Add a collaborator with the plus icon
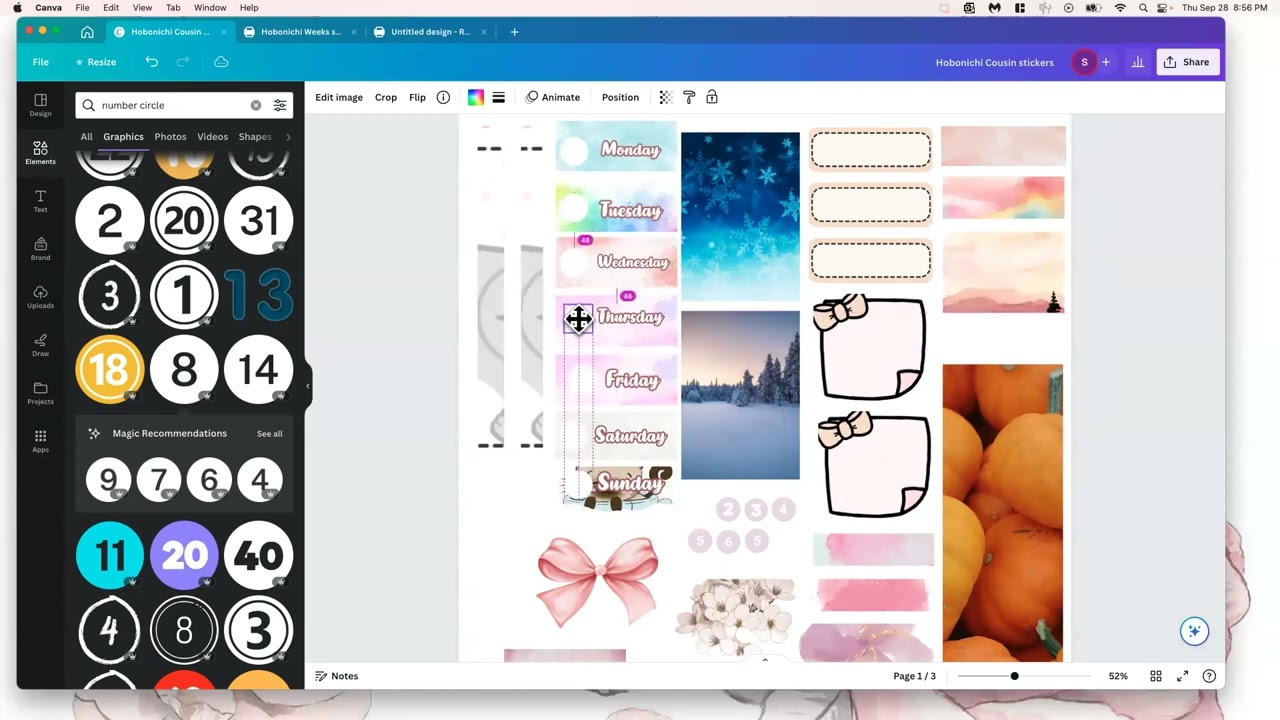Image resolution: width=1280 pixels, height=720 pixels. [x=1106, y=62]
